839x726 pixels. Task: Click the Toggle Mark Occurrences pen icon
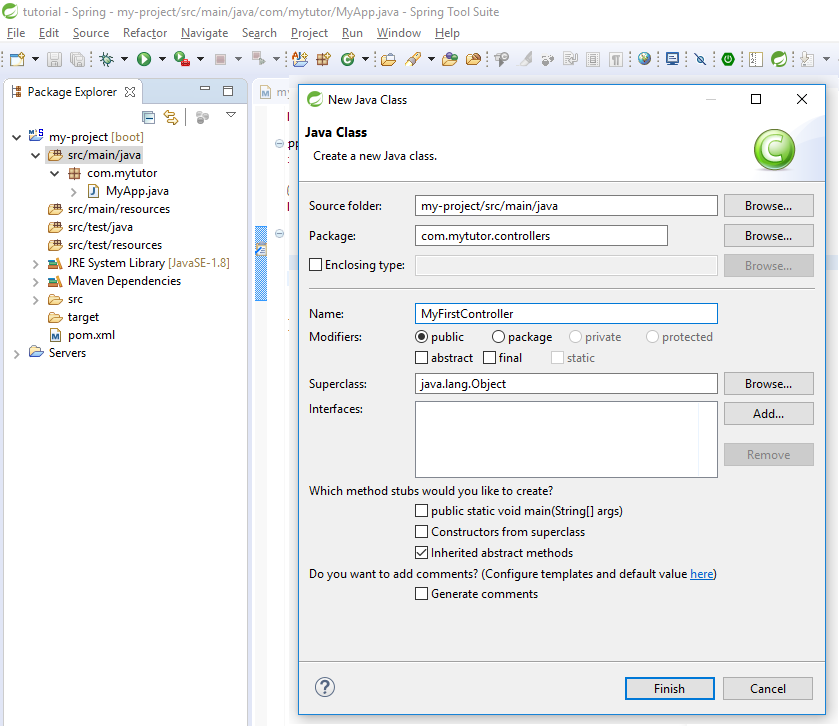526,59
